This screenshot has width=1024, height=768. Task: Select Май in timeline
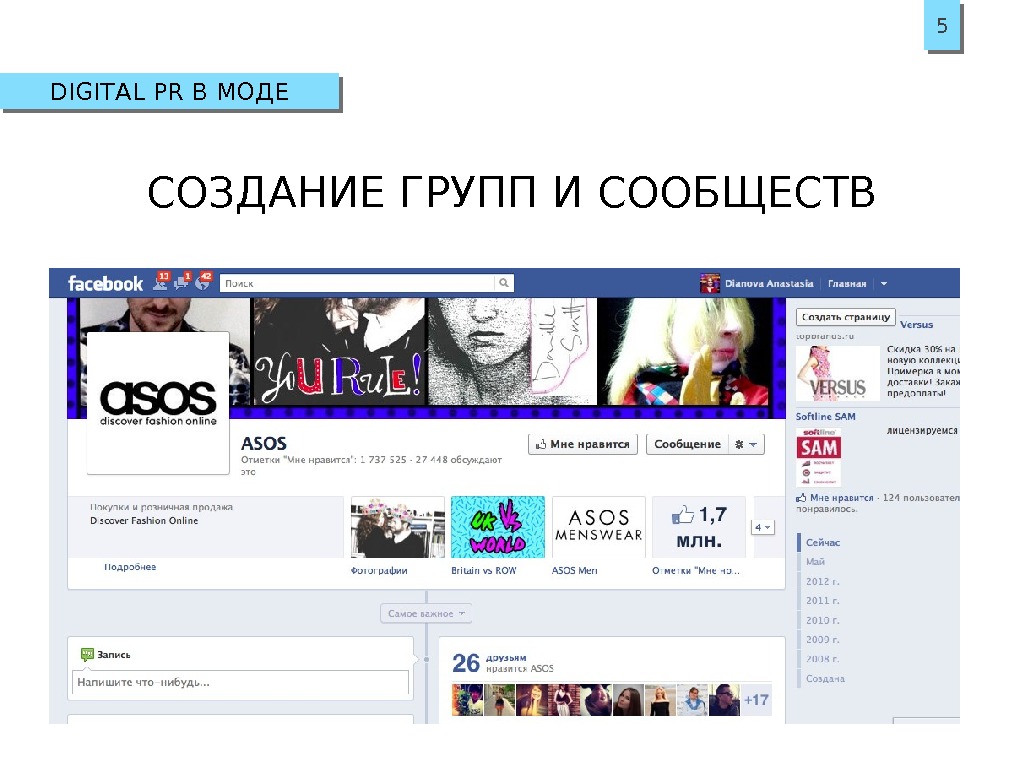(815, 562)
